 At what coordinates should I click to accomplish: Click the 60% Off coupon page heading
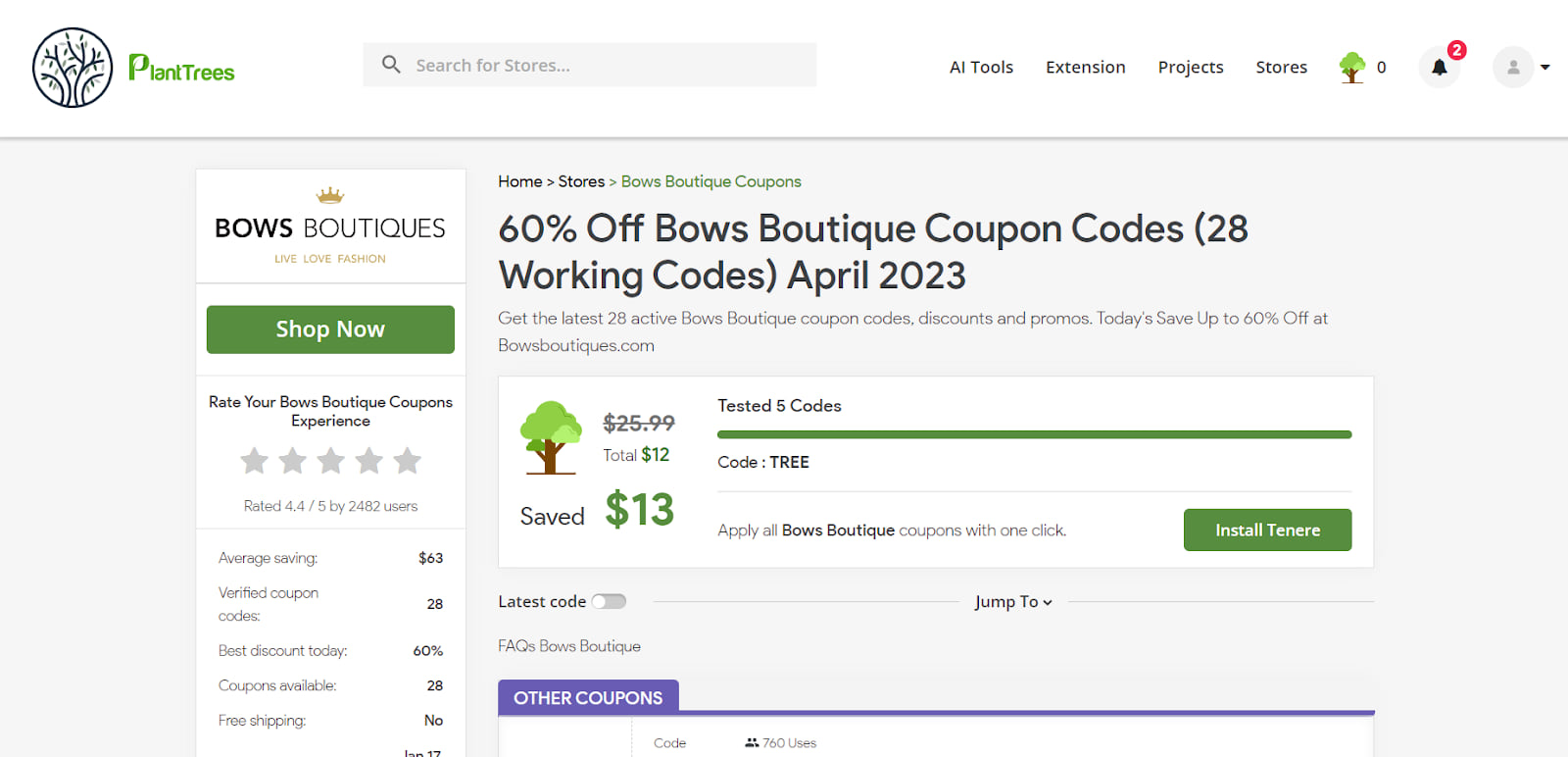[x=873, y=252]
